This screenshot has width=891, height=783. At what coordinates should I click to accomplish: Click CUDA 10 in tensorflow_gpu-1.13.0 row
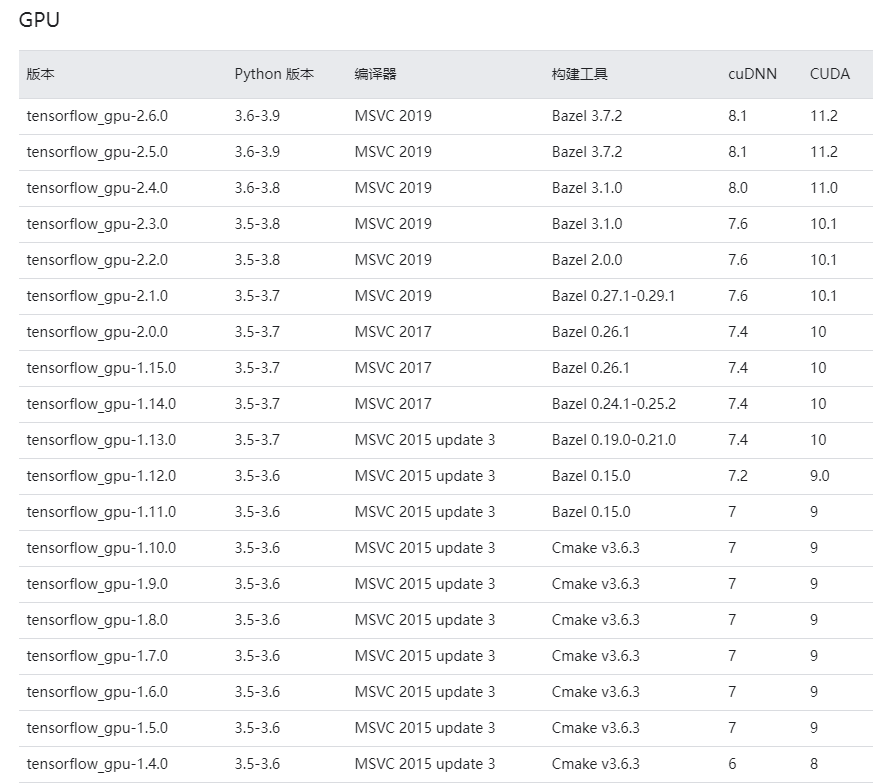click(x=818, y=440)
